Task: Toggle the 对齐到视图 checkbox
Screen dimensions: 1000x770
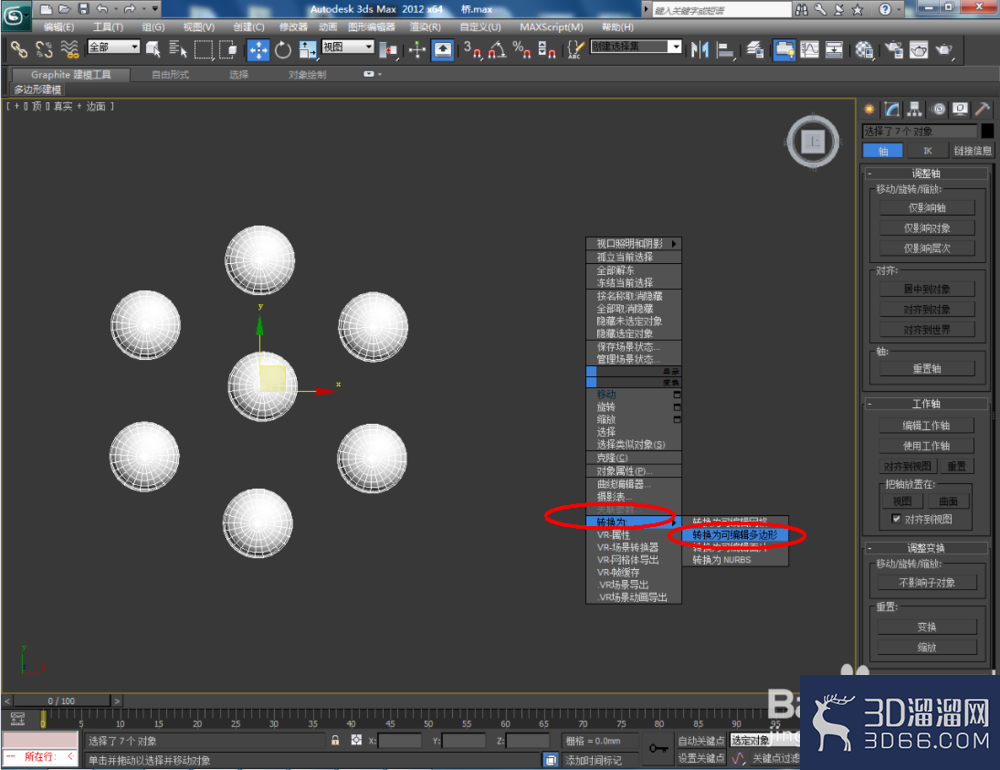Action: tap(896, 519)
